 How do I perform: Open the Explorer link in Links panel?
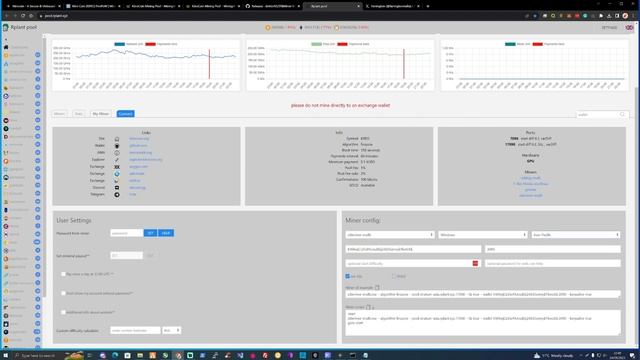pos(146,160)
